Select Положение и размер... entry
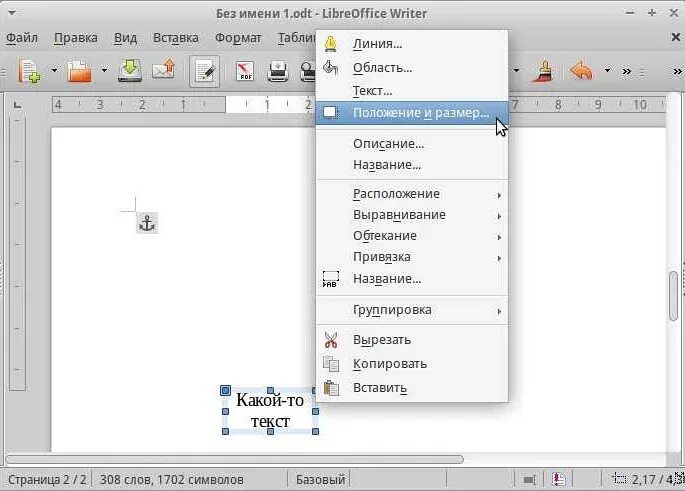 (412, 113)
